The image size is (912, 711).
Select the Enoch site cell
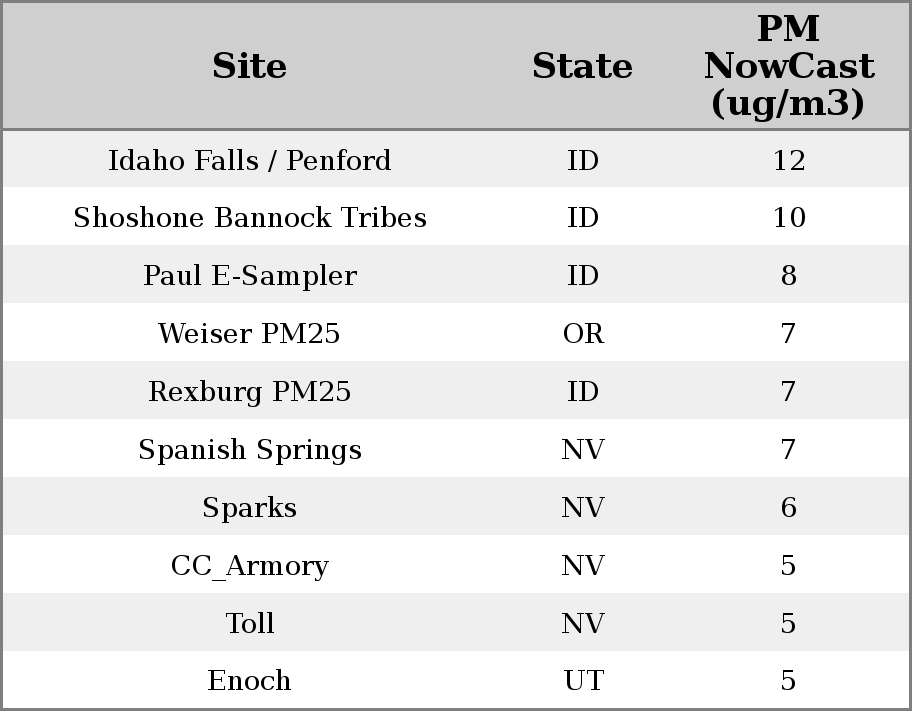pyautogui.click(x=250, y=681)
